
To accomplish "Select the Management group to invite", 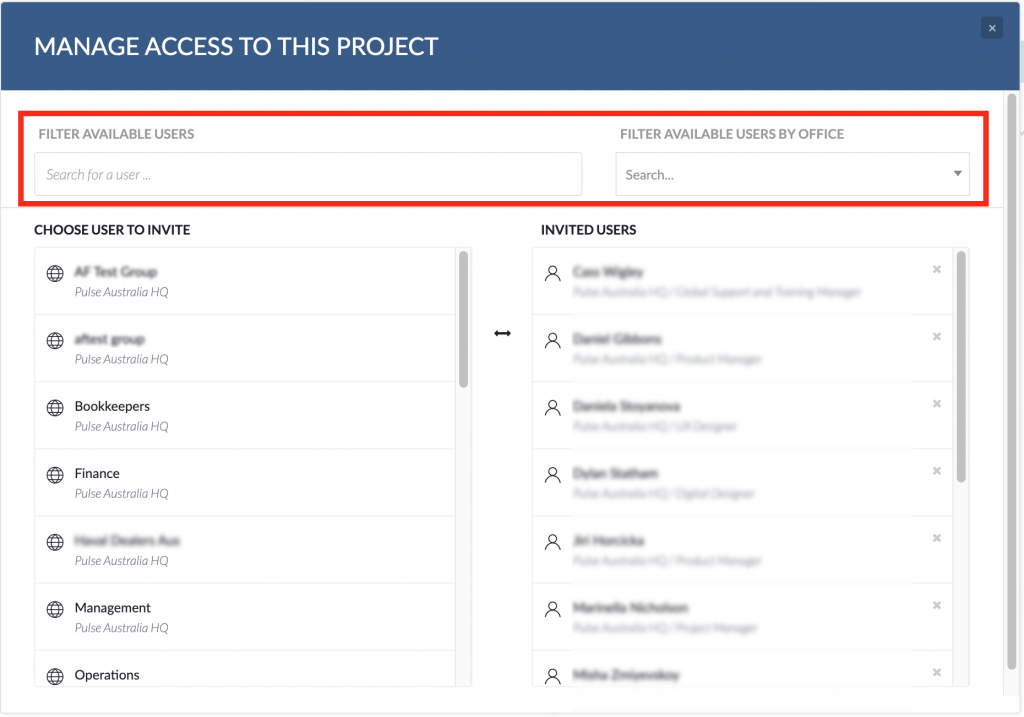I will (x=245, y=617).
